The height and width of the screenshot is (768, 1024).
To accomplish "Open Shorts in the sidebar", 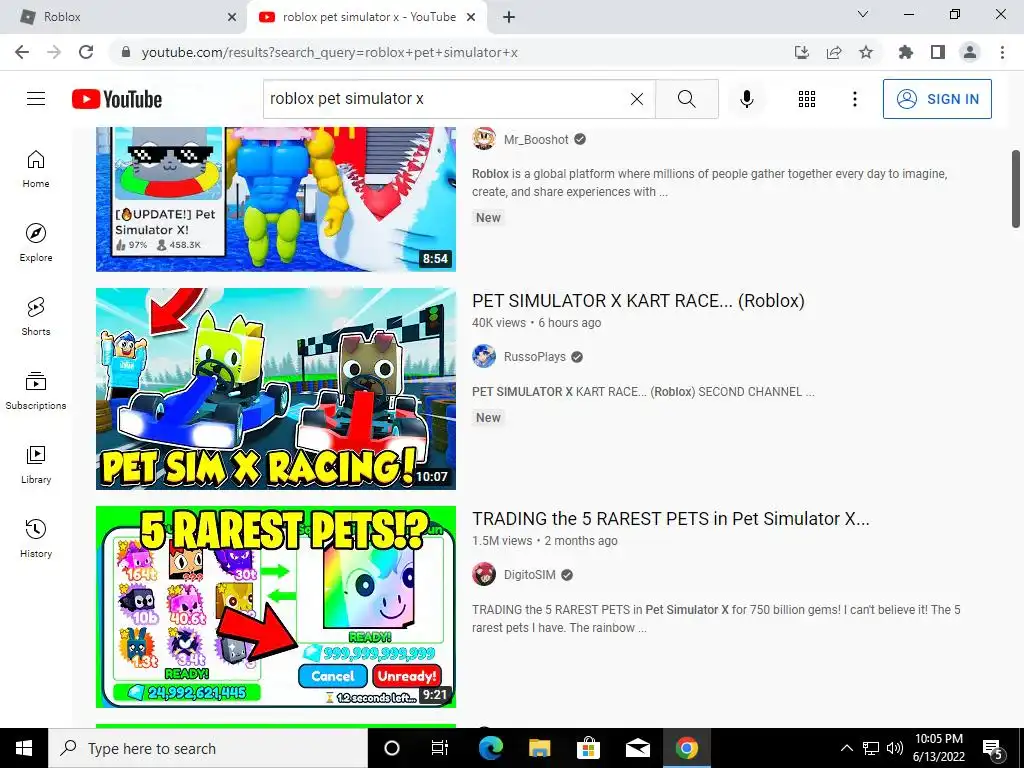I will point(36,317).
